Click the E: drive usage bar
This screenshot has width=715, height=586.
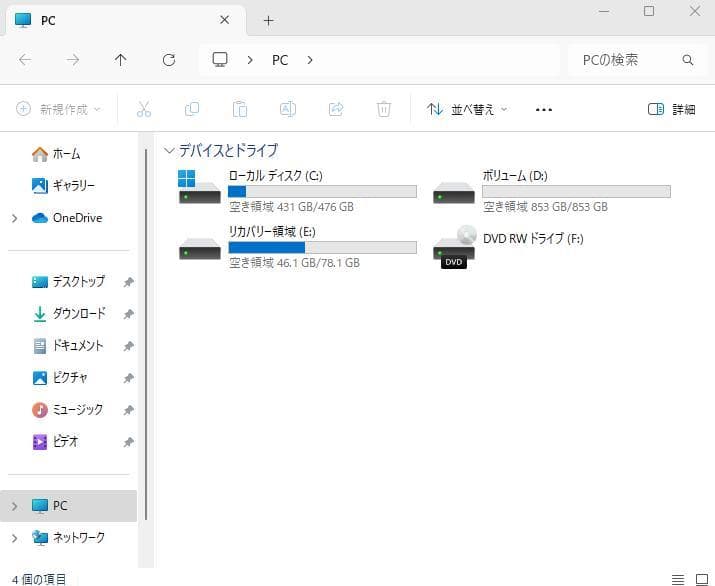tap(322, 247)
